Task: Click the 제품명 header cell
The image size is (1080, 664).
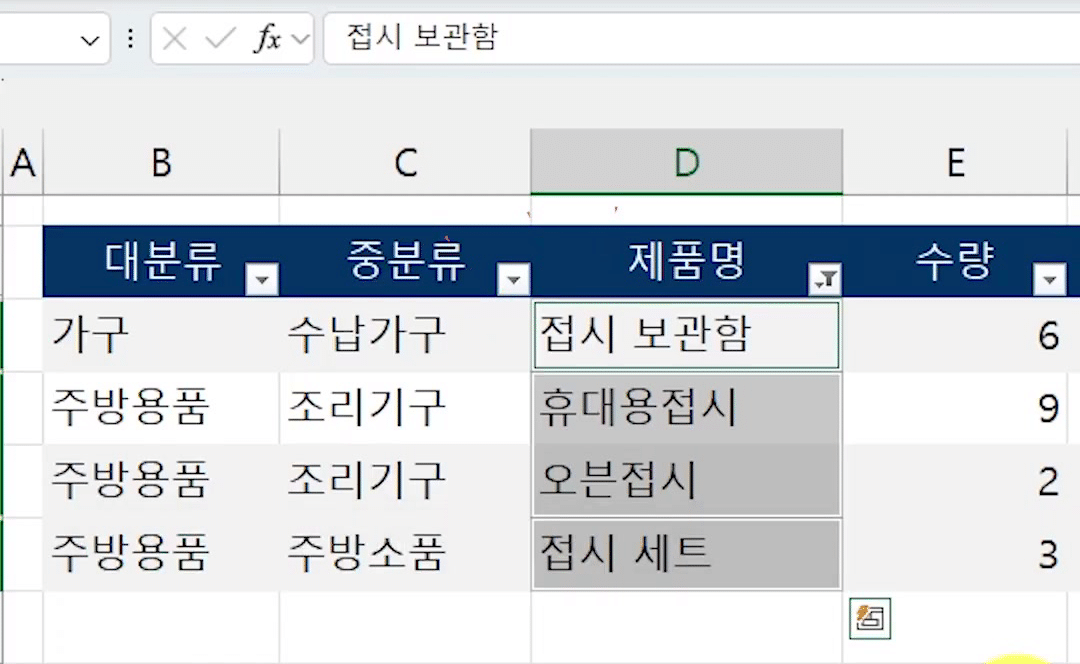Action: click(687, 261)
